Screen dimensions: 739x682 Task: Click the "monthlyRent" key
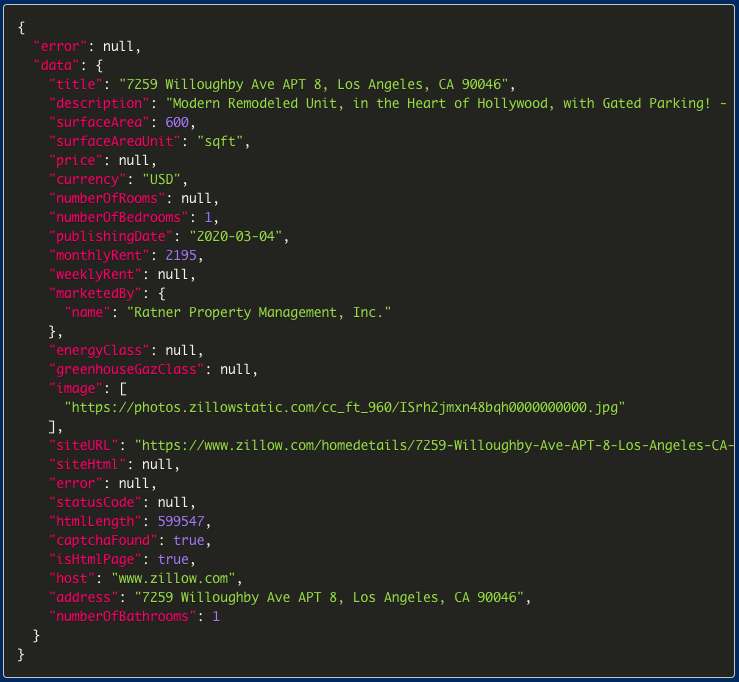(99, 255)
